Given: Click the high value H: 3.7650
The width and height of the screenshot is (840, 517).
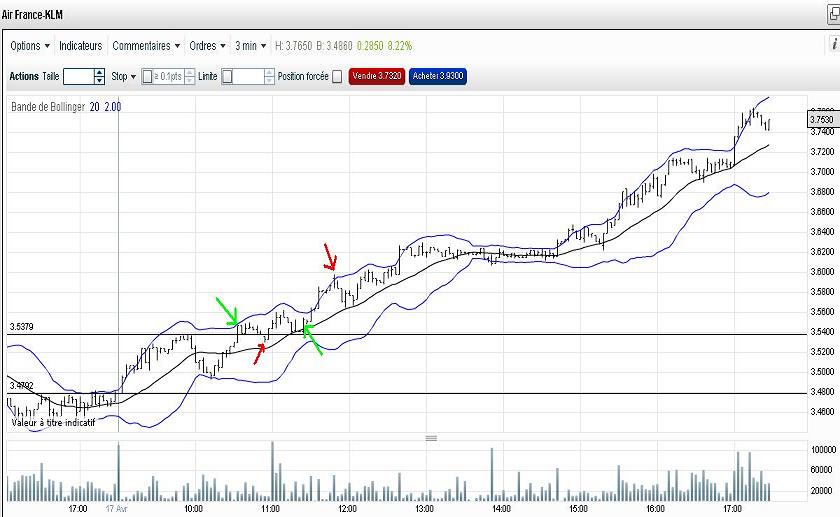Looking at the screenshot, I should point(293,46).
